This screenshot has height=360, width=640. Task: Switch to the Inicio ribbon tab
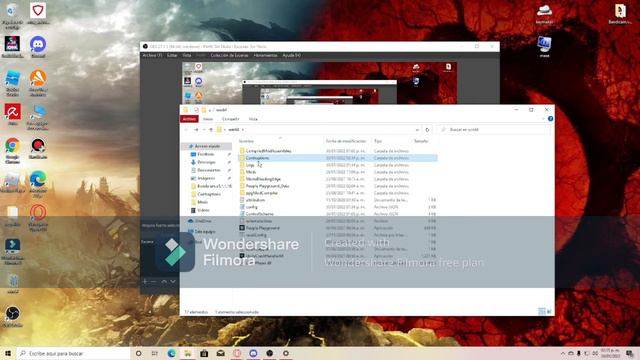pos(208,119)
